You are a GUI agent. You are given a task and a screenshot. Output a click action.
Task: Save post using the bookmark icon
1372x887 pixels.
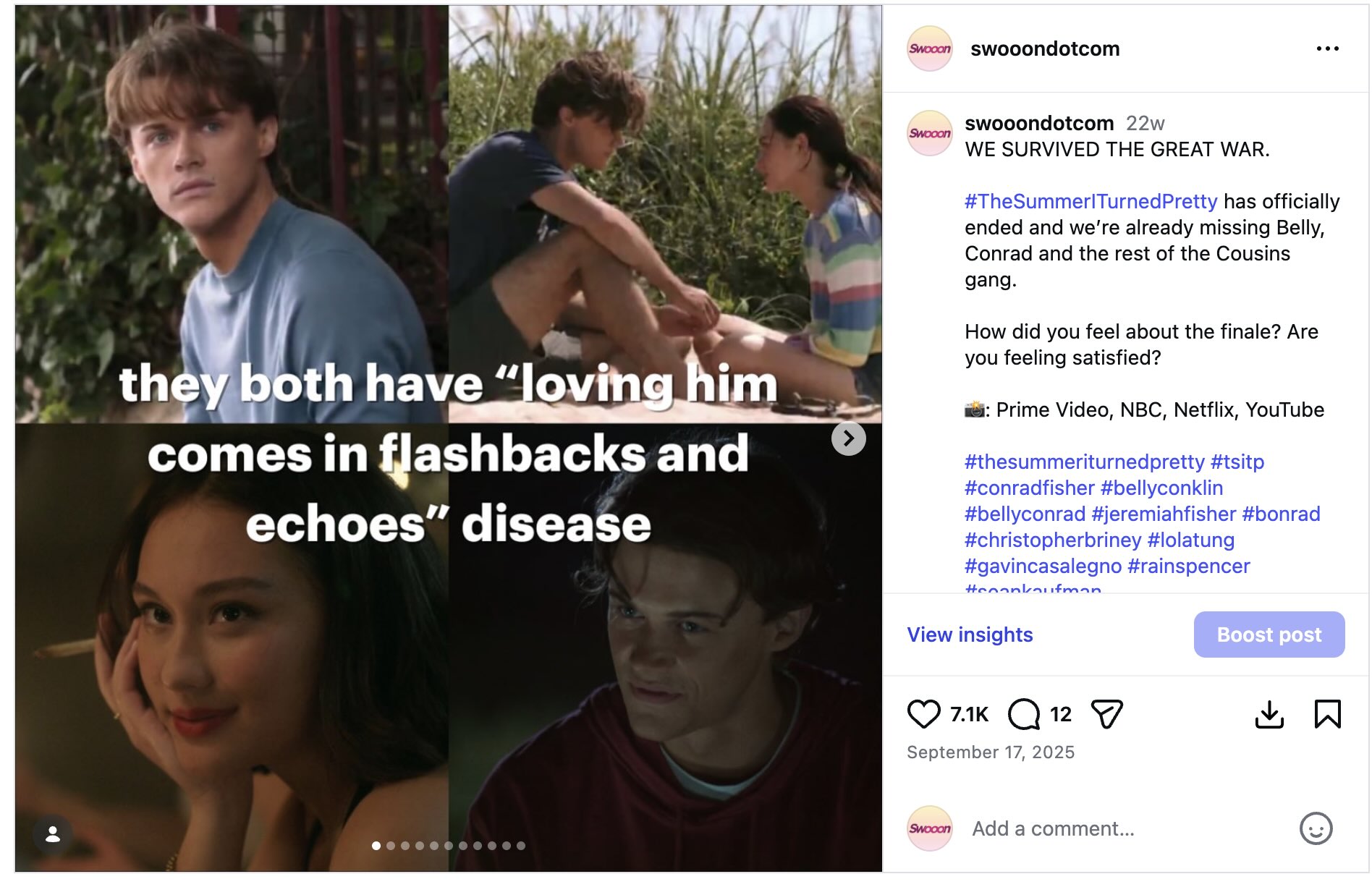pos(1327,714)
